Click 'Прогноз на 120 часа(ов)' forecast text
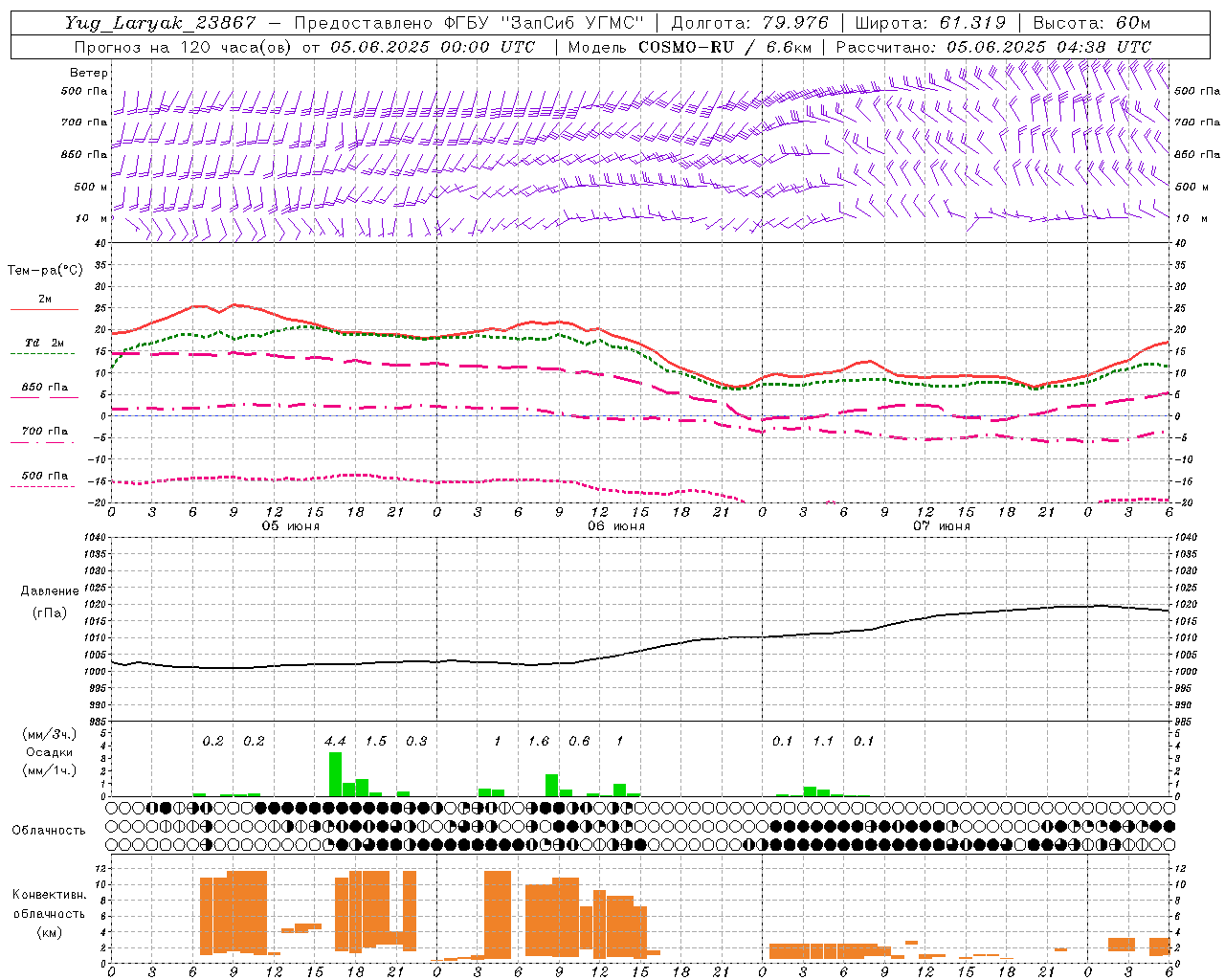 coord(184,47)
